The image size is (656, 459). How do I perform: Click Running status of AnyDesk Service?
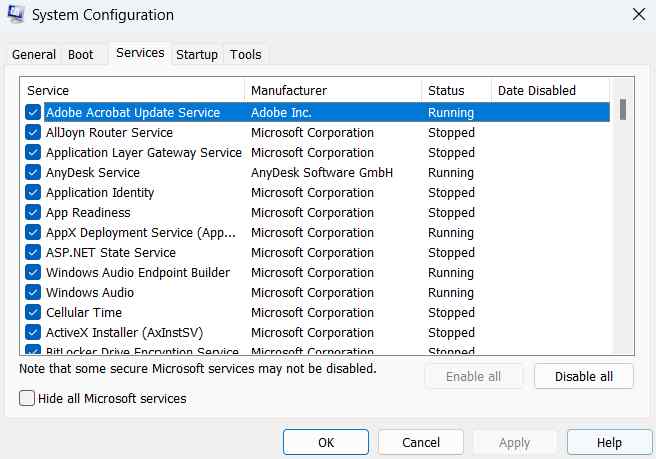[451, 173]
